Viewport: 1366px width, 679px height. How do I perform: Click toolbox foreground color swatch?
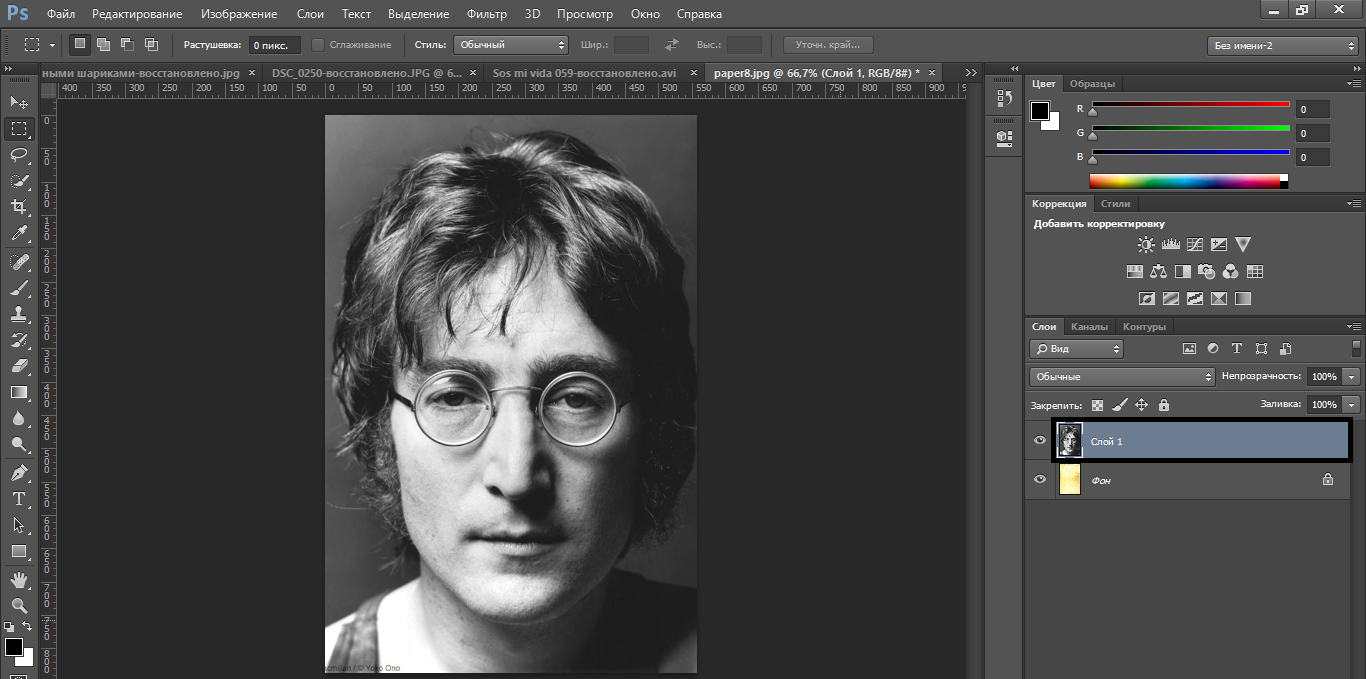tap(13, 646)
